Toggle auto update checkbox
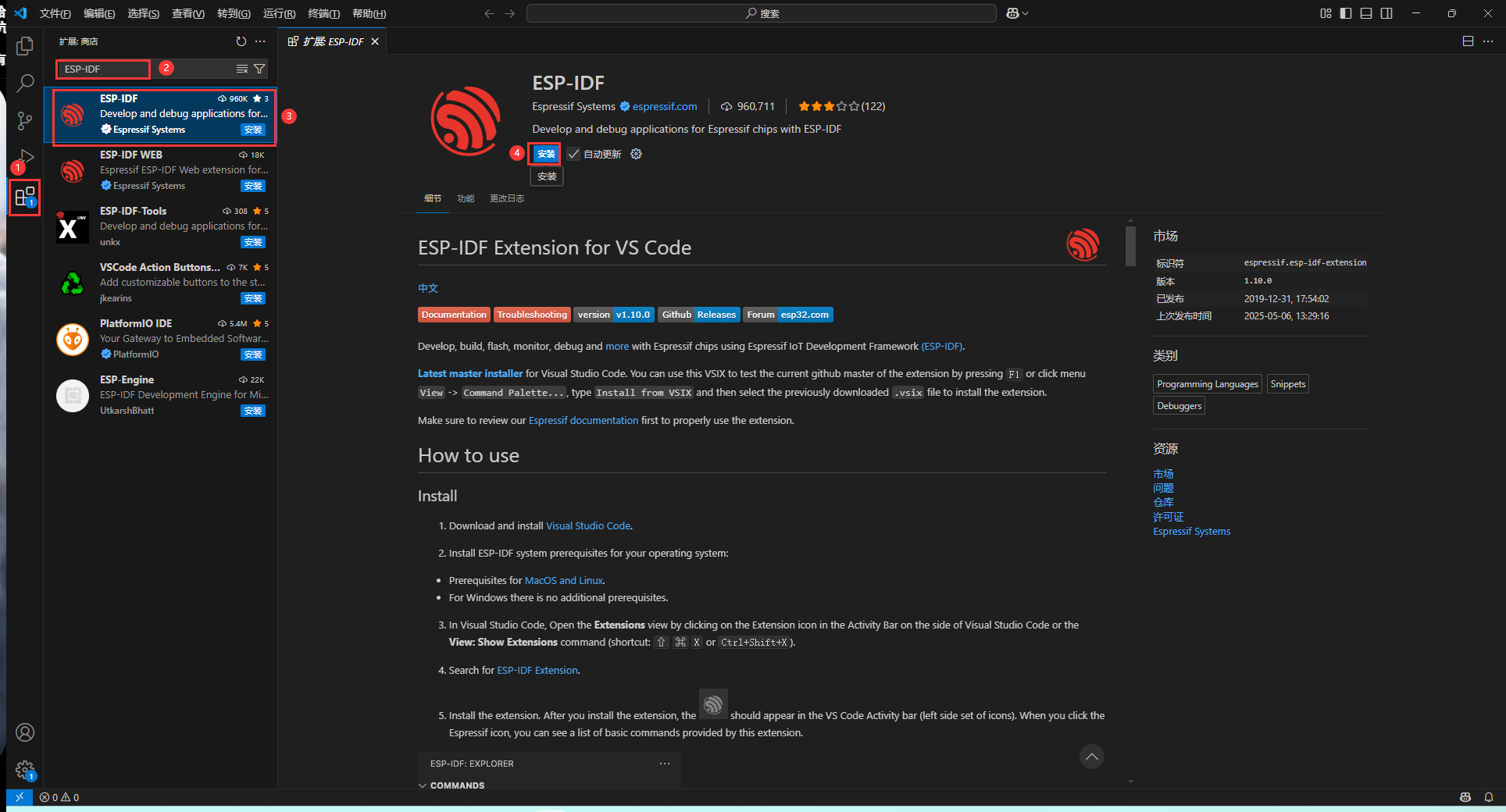Image resolution: width=1506 pixels, height=812 pixels. pos(573,154)
